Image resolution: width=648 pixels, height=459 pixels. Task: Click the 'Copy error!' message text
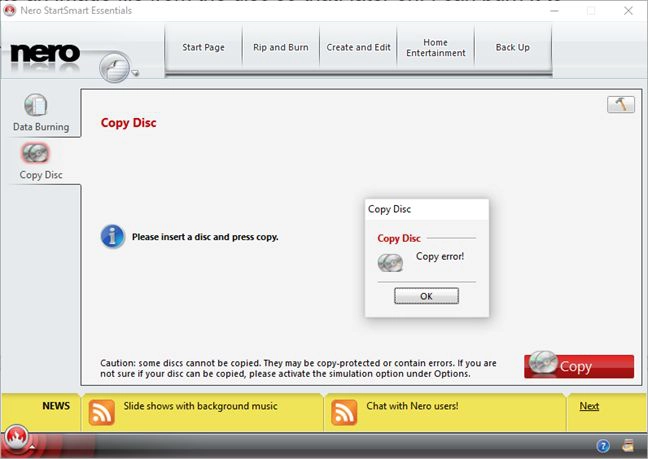[x=440, y=257]
